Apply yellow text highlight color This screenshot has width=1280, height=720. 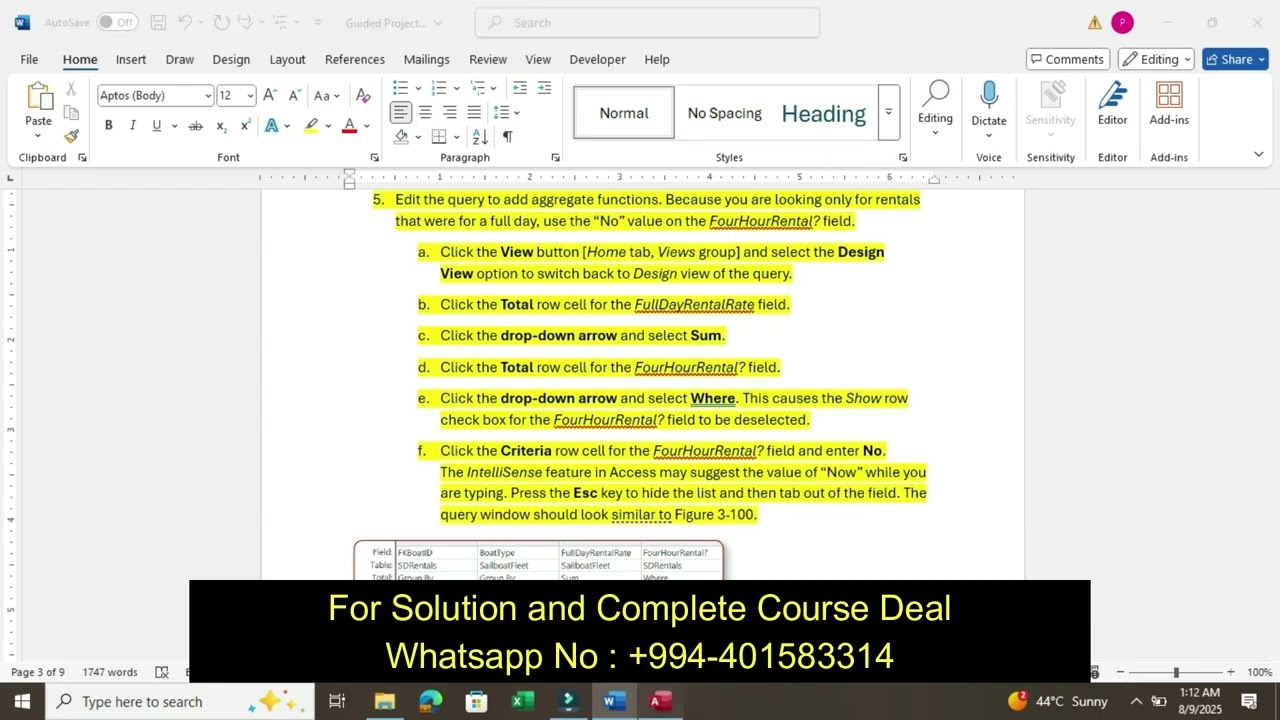312,126
